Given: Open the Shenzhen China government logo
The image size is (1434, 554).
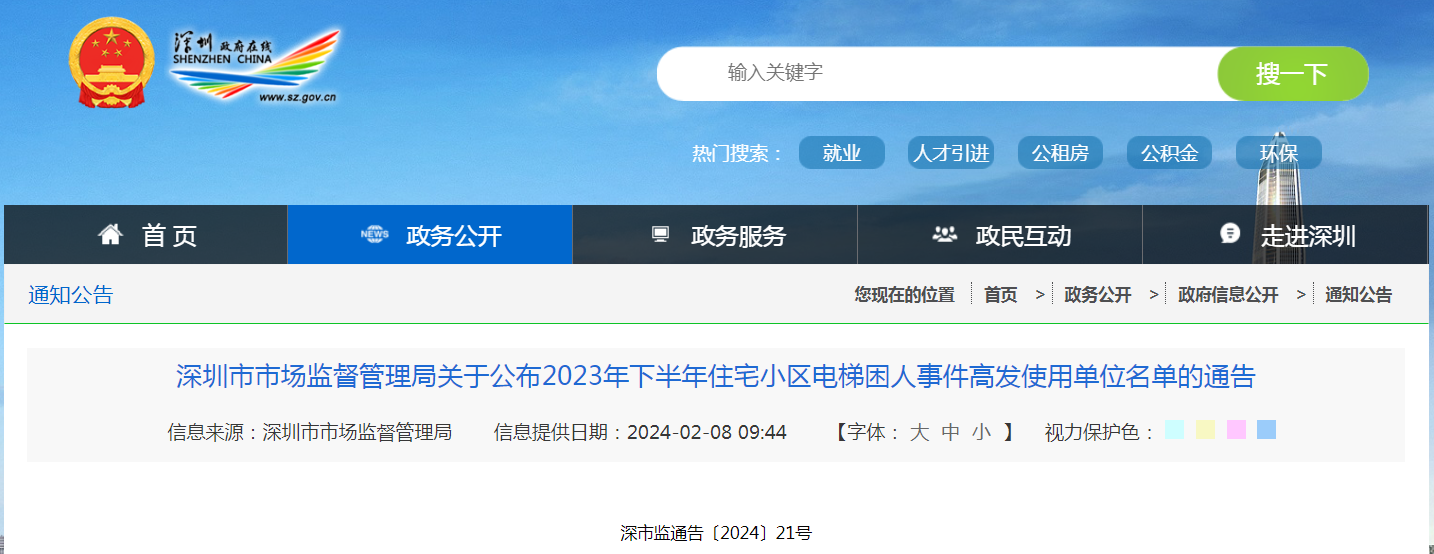Looking at the screenshot, I should click(x=256, y=66).
